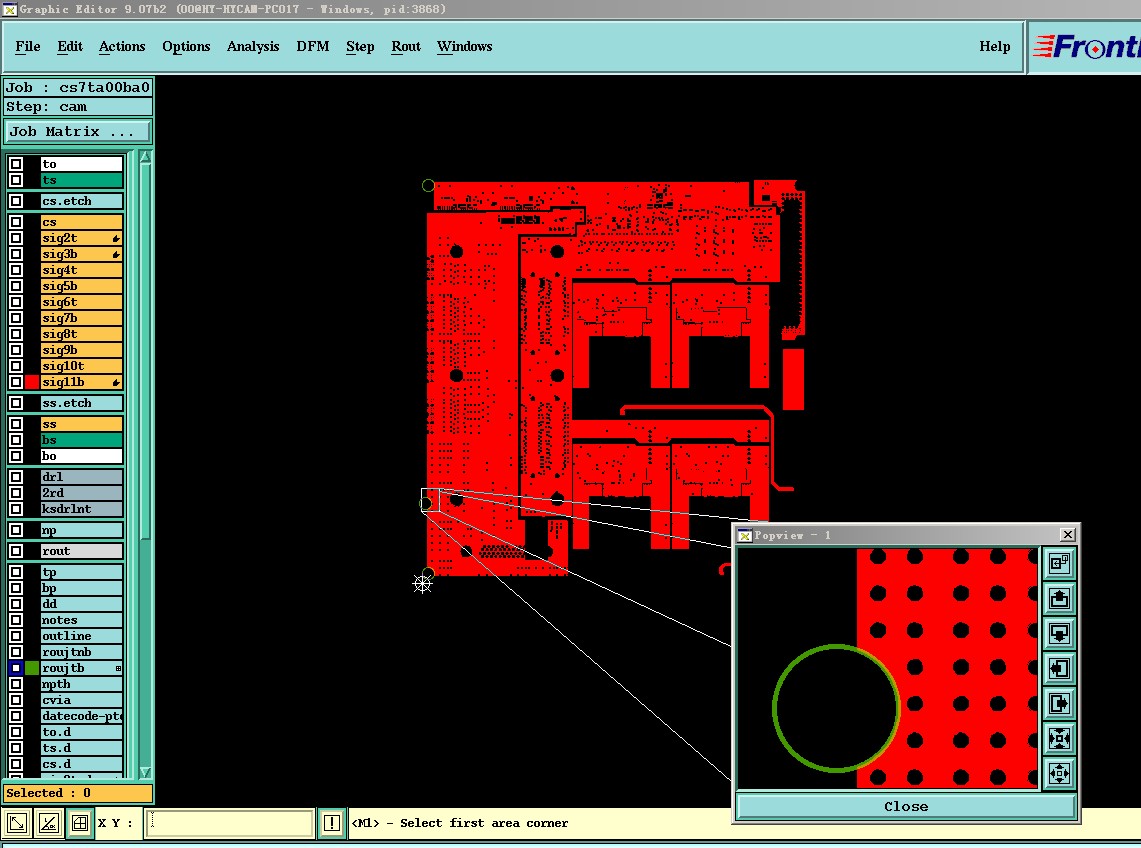Click the angle/snap icon in the bottom bar
Image resolution: width=1141 pixels, height=848 pixels.
click(x=48, y=823)
